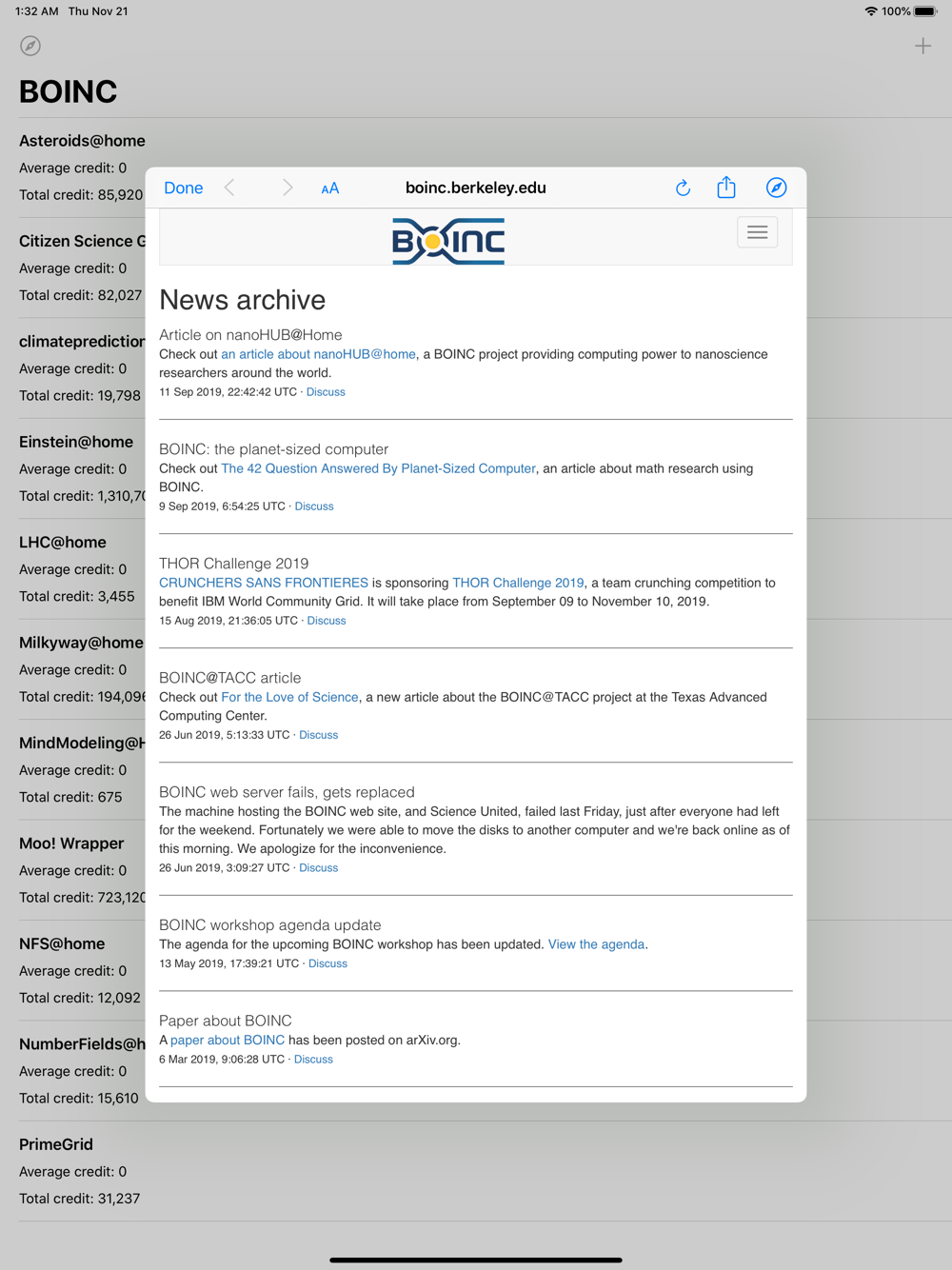Viewport: 952px width, 1270px height.
Task: Tap 'BOINC: the planet-sized computer' headline
Action: pyautogui.click(x=274, y=449)
